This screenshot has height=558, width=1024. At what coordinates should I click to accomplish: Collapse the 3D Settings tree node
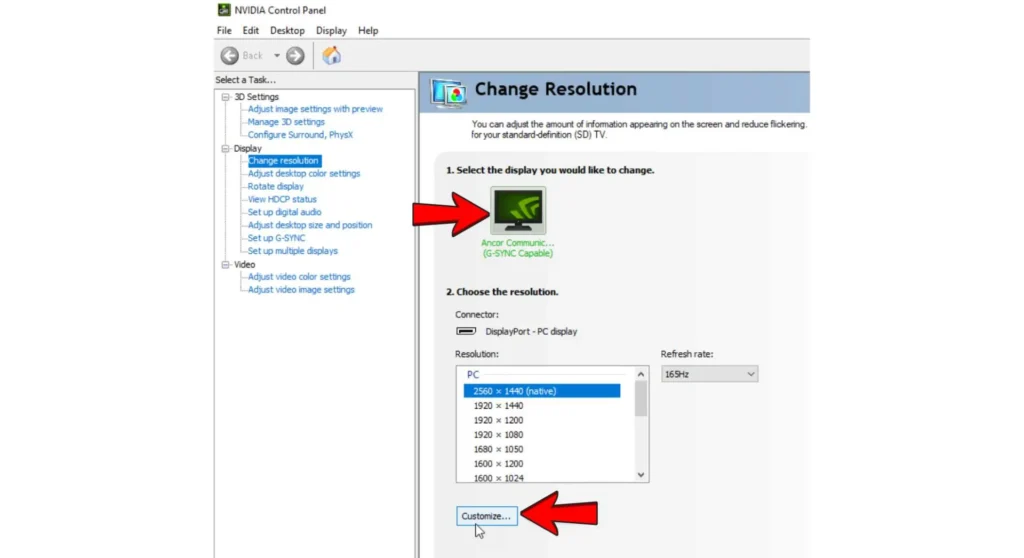[x=225, y=97]
